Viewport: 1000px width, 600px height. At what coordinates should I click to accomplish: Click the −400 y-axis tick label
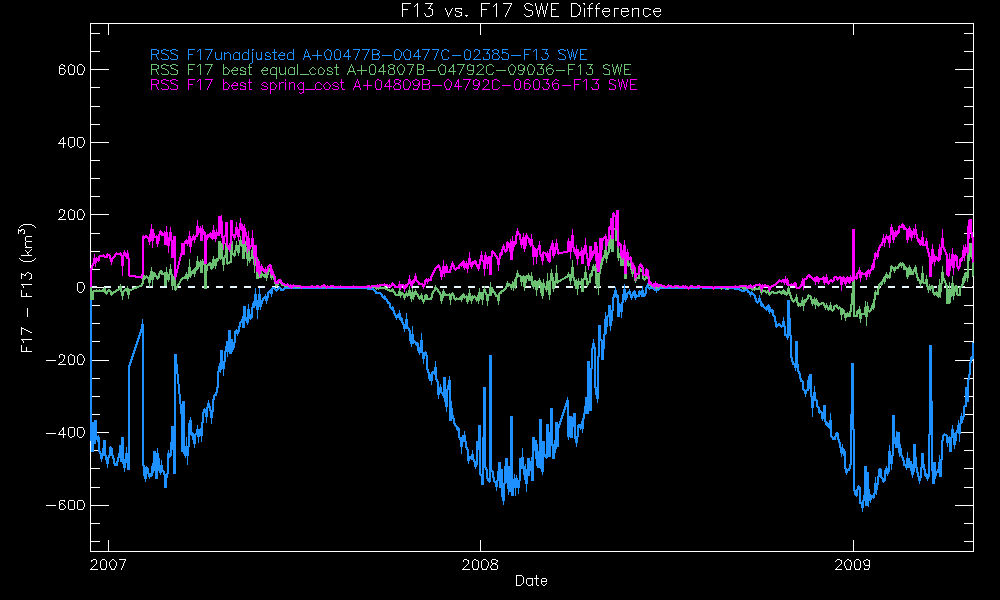click(x=62, y=433)
